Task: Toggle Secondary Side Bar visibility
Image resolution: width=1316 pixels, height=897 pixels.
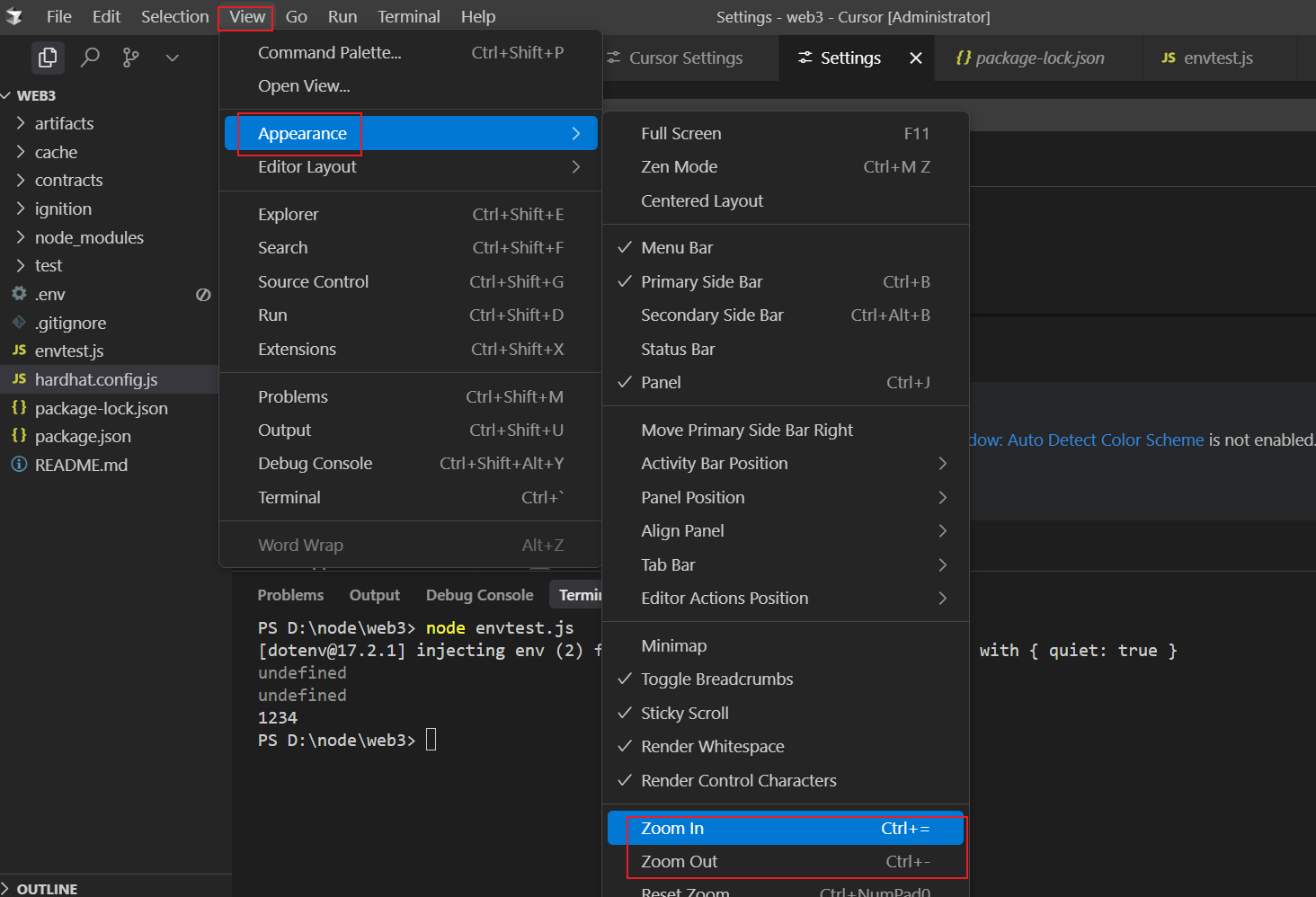Action: tap(786, 315)
